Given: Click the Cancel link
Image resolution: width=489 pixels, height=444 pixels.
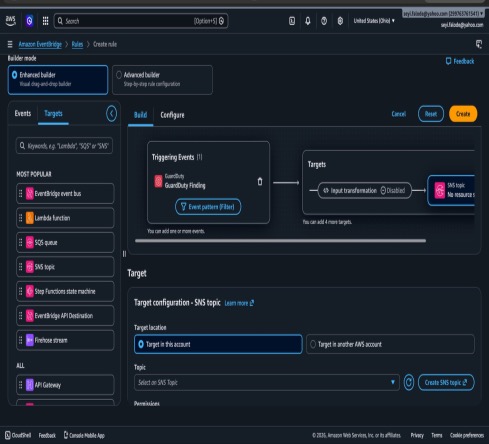Looking at the screenshot, I should pyautogui.click(x=399, y=114).
